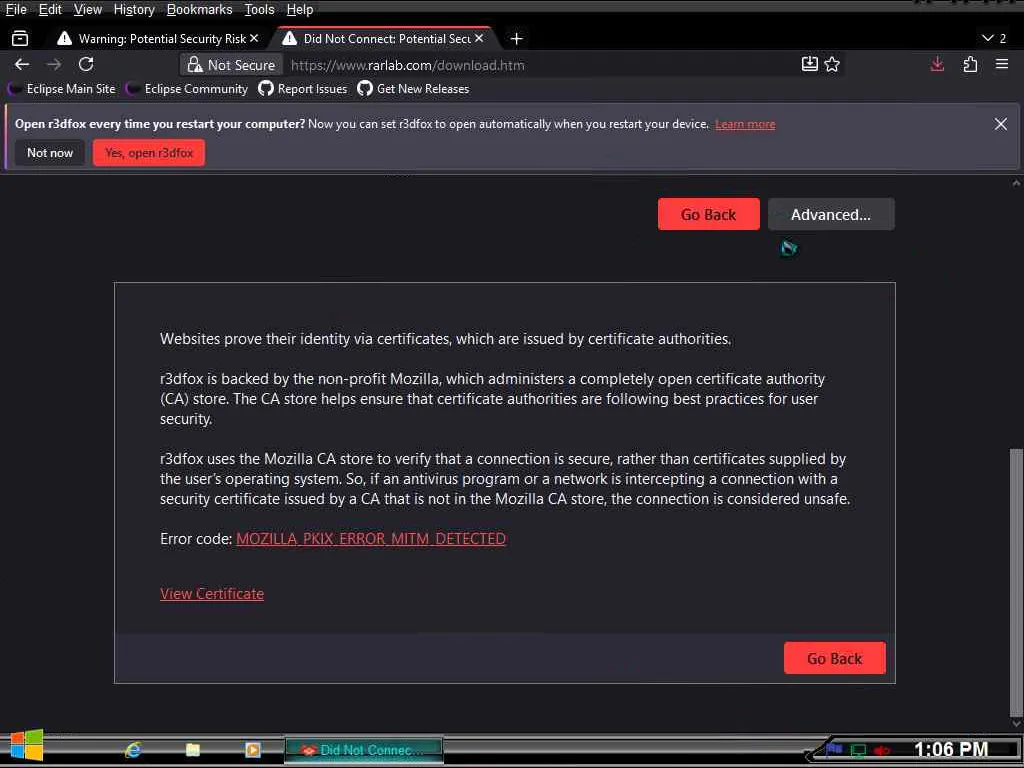Open the media player taskbar icon
The image size is (1024, 768).
click(253, 750)
